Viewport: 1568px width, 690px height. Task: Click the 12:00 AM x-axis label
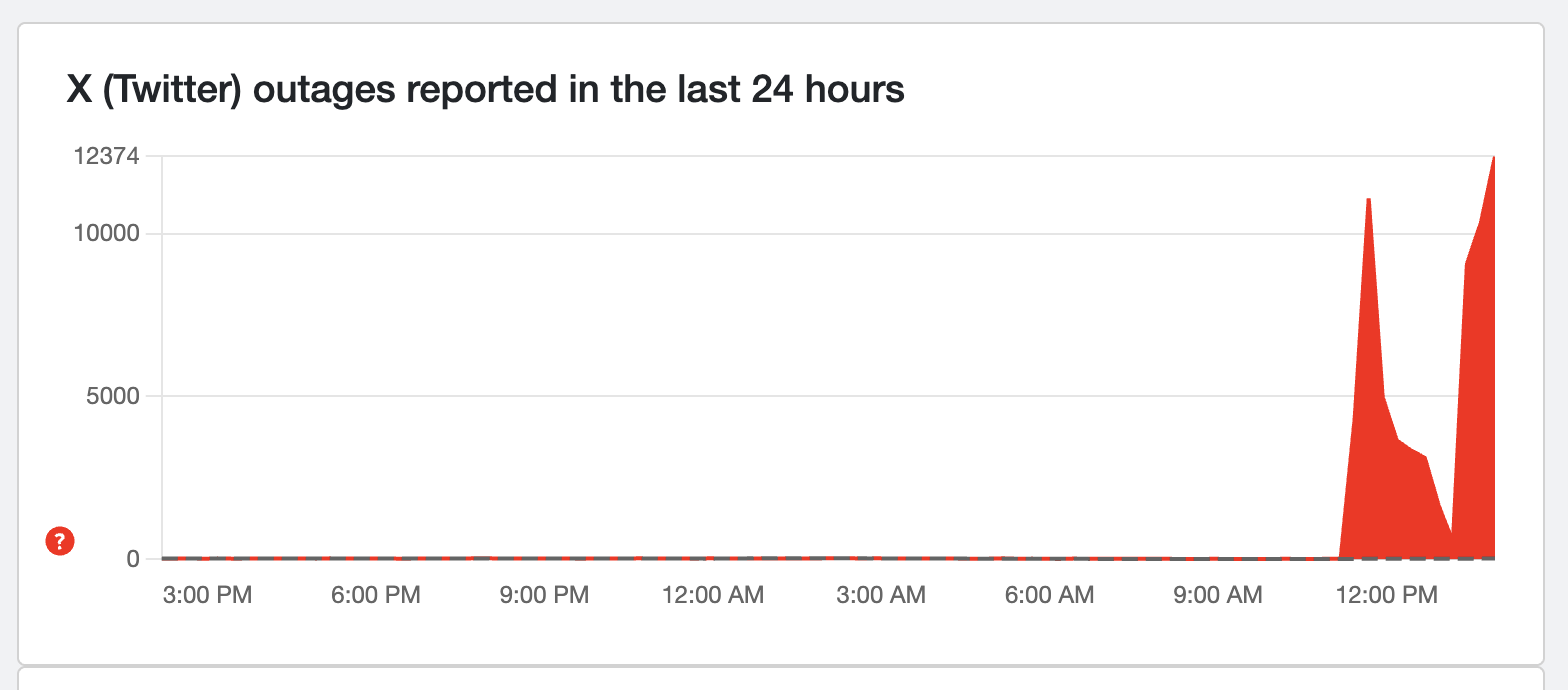click(x=712, y=595)
